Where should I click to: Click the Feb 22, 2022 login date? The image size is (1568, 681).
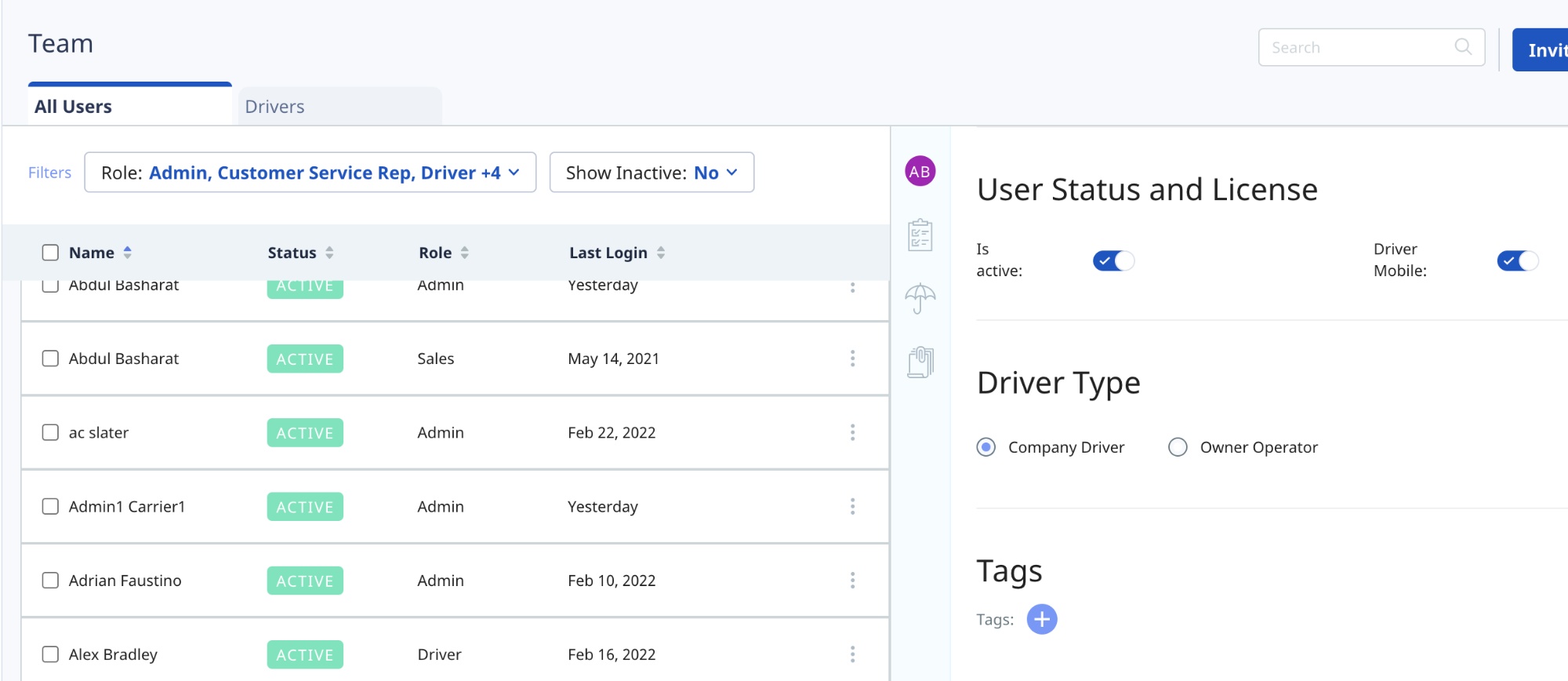click(x=612, y=432)
